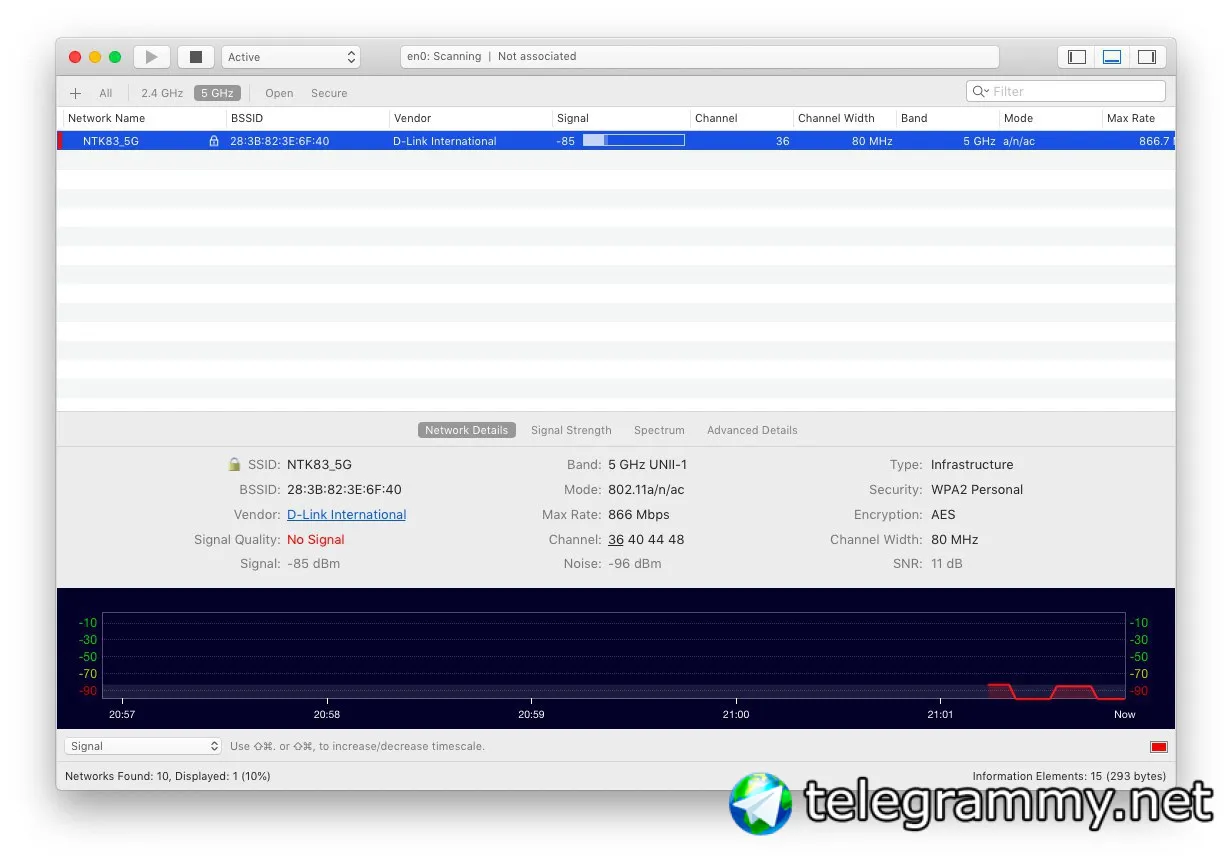The width and height of the screenshot is (1232, 864).
Task: Start scanning with the play button
Action: 152,57
